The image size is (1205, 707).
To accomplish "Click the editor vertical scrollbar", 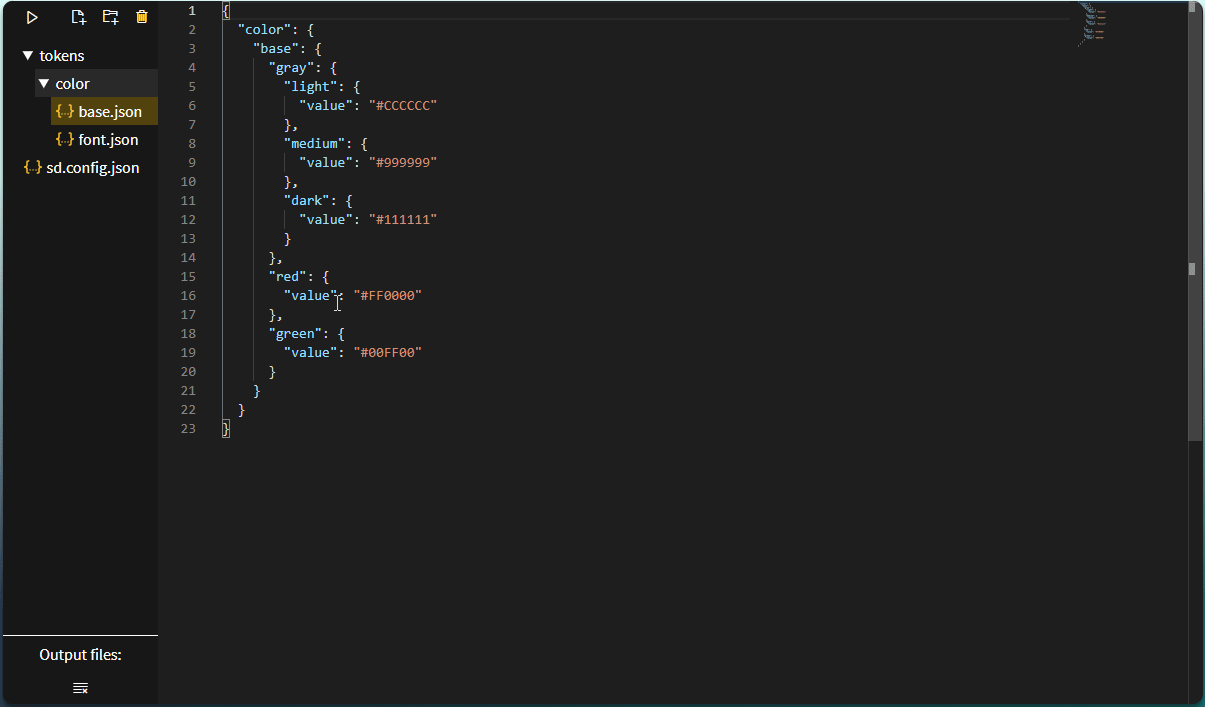I will tap(1193, 268).
